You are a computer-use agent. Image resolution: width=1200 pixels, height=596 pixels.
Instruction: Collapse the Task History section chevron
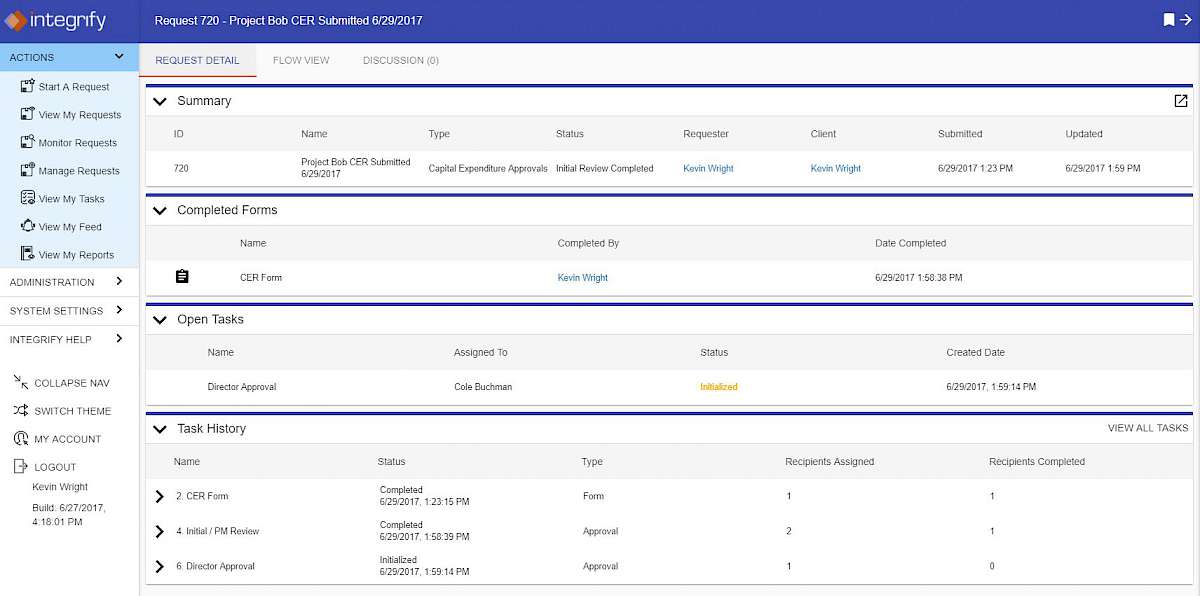[x=159, y=428]
